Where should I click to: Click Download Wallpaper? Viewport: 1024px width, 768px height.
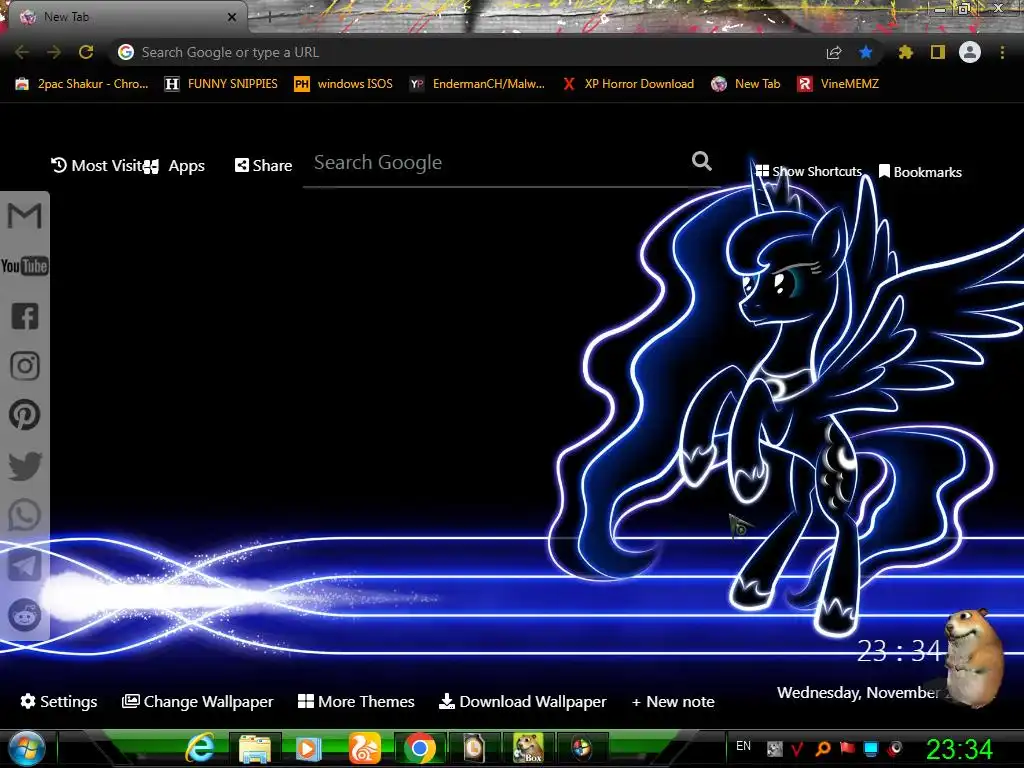[x=522, y=701]
